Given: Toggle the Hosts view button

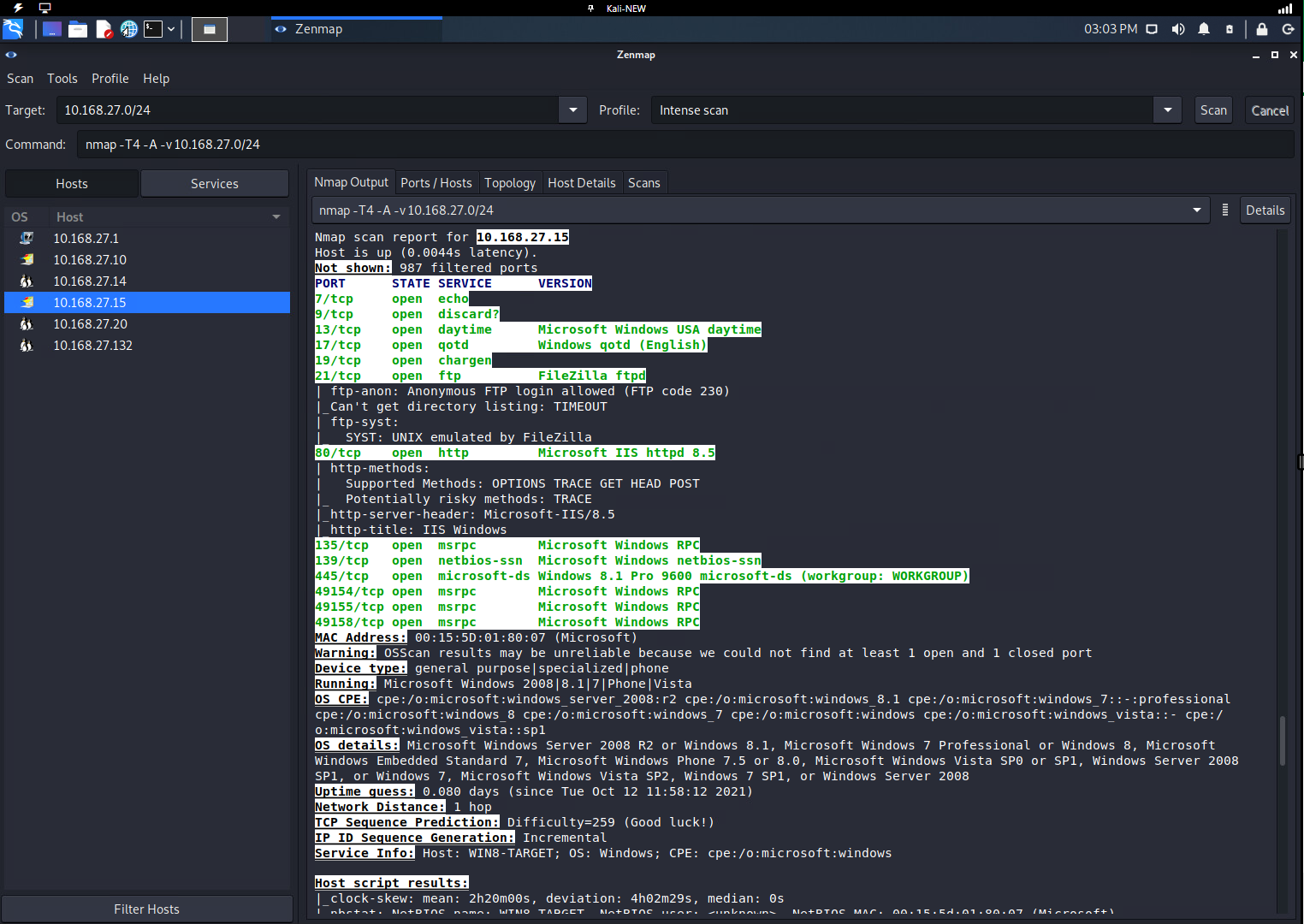Looking at the screenshot, I should (72, 184).
